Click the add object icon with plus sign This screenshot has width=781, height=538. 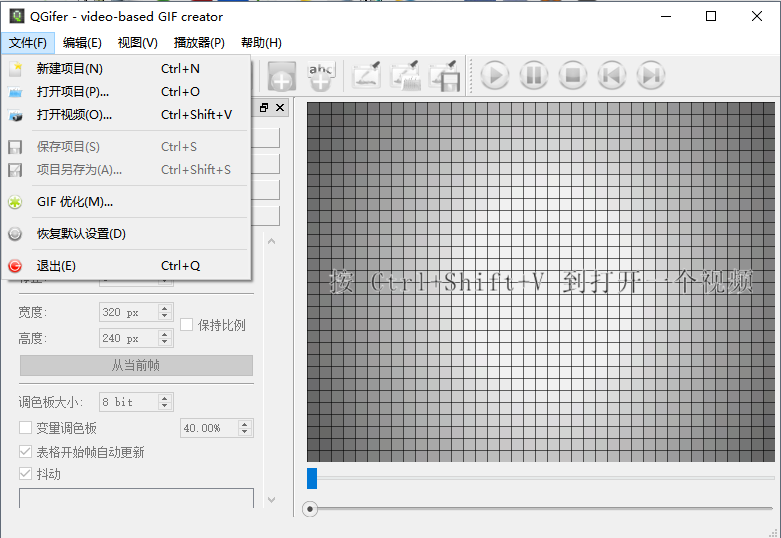282,76
